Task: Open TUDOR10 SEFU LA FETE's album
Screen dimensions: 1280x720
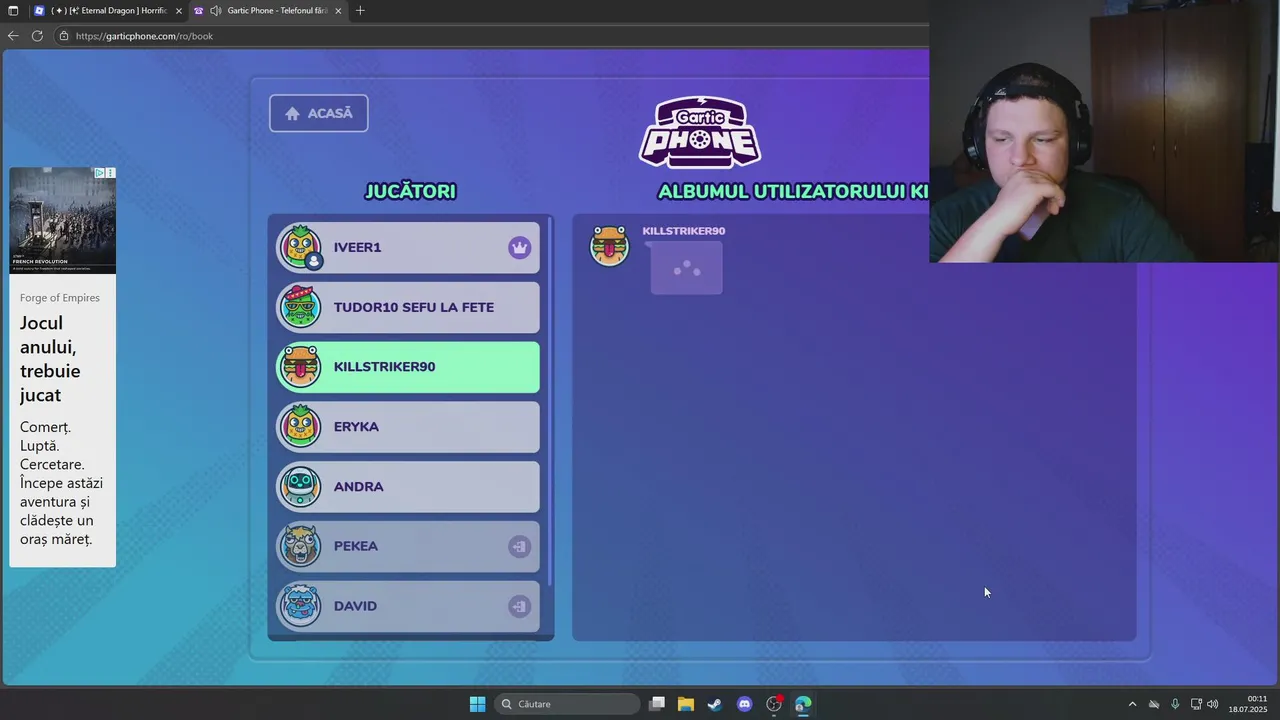Action: click(408, 307)
